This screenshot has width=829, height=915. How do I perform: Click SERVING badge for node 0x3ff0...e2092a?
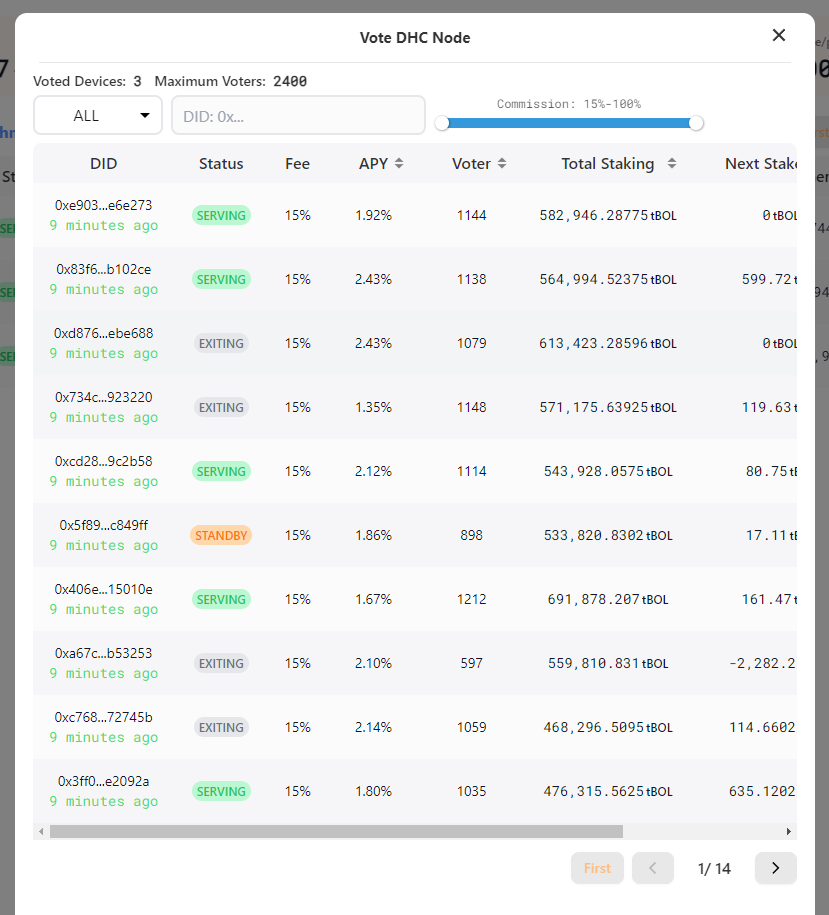click(221, 791)
